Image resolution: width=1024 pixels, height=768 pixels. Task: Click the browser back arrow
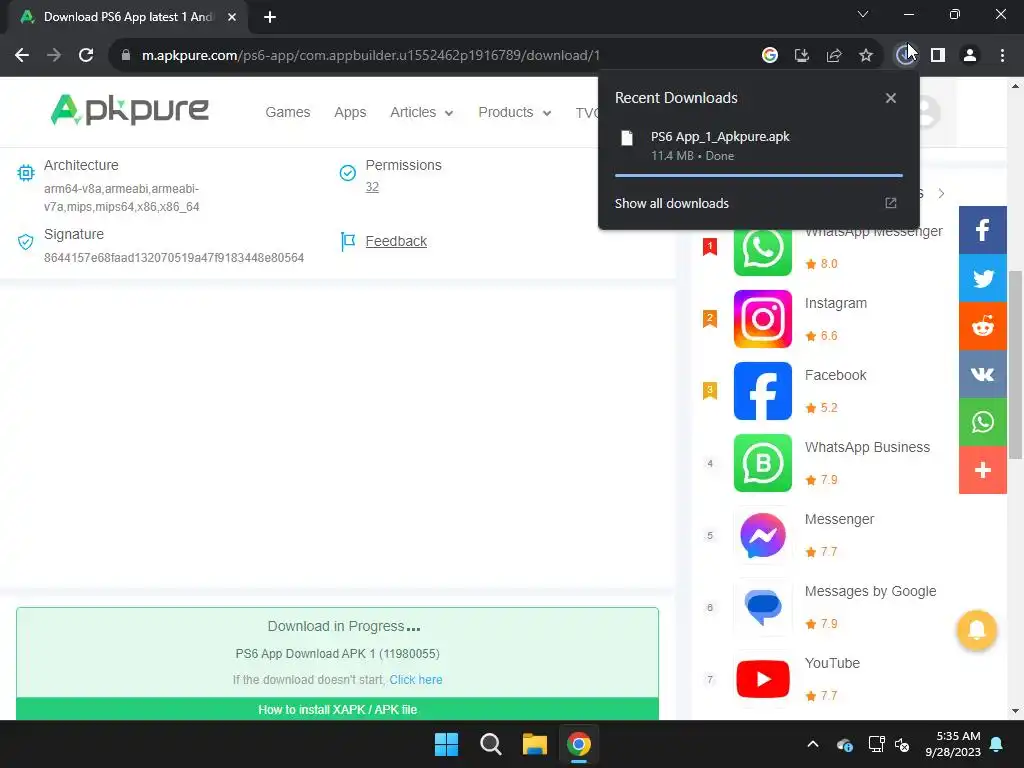(x=22, y=56)
